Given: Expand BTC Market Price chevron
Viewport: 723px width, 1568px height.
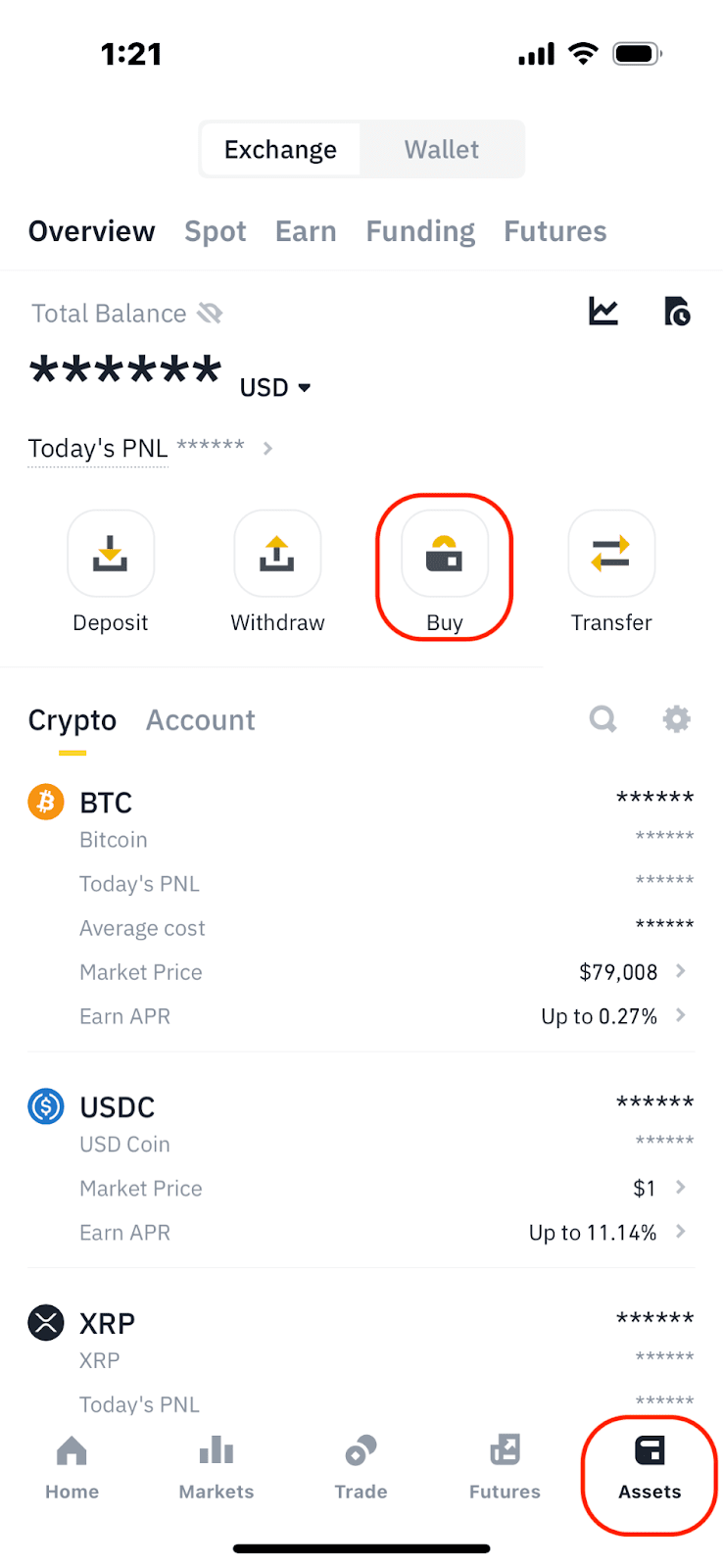Looking at the screenshot, I should point(681,971).
